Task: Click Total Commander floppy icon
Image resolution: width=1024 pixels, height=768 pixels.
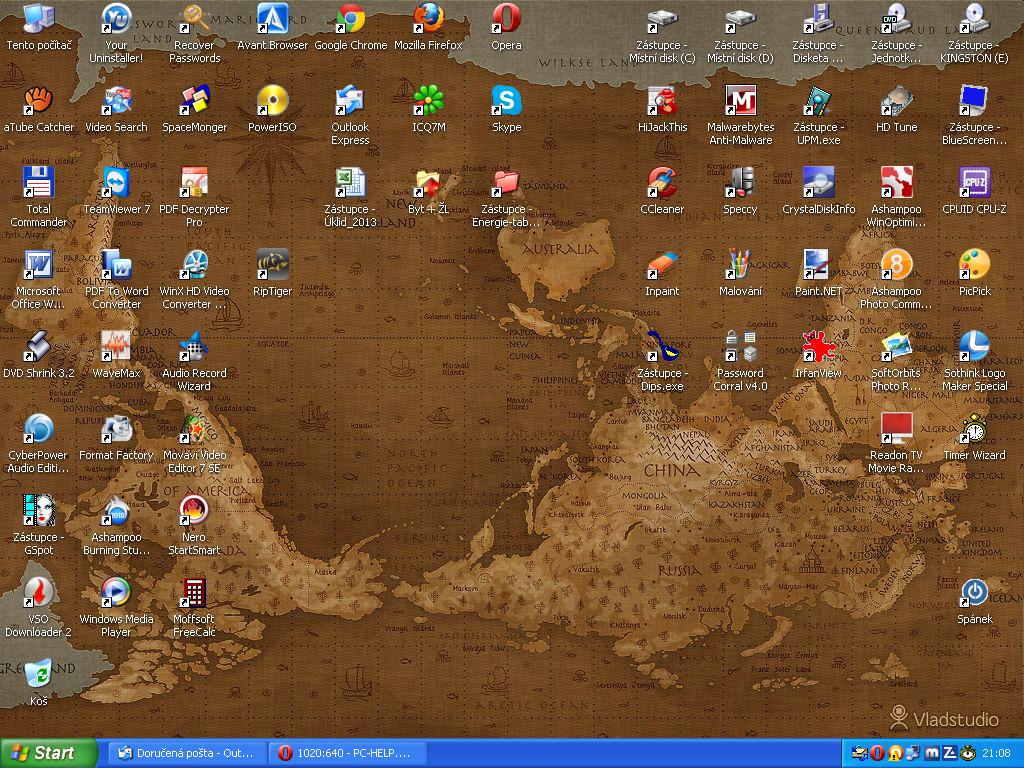Action: pyautogui.click(x=39, y=182)
